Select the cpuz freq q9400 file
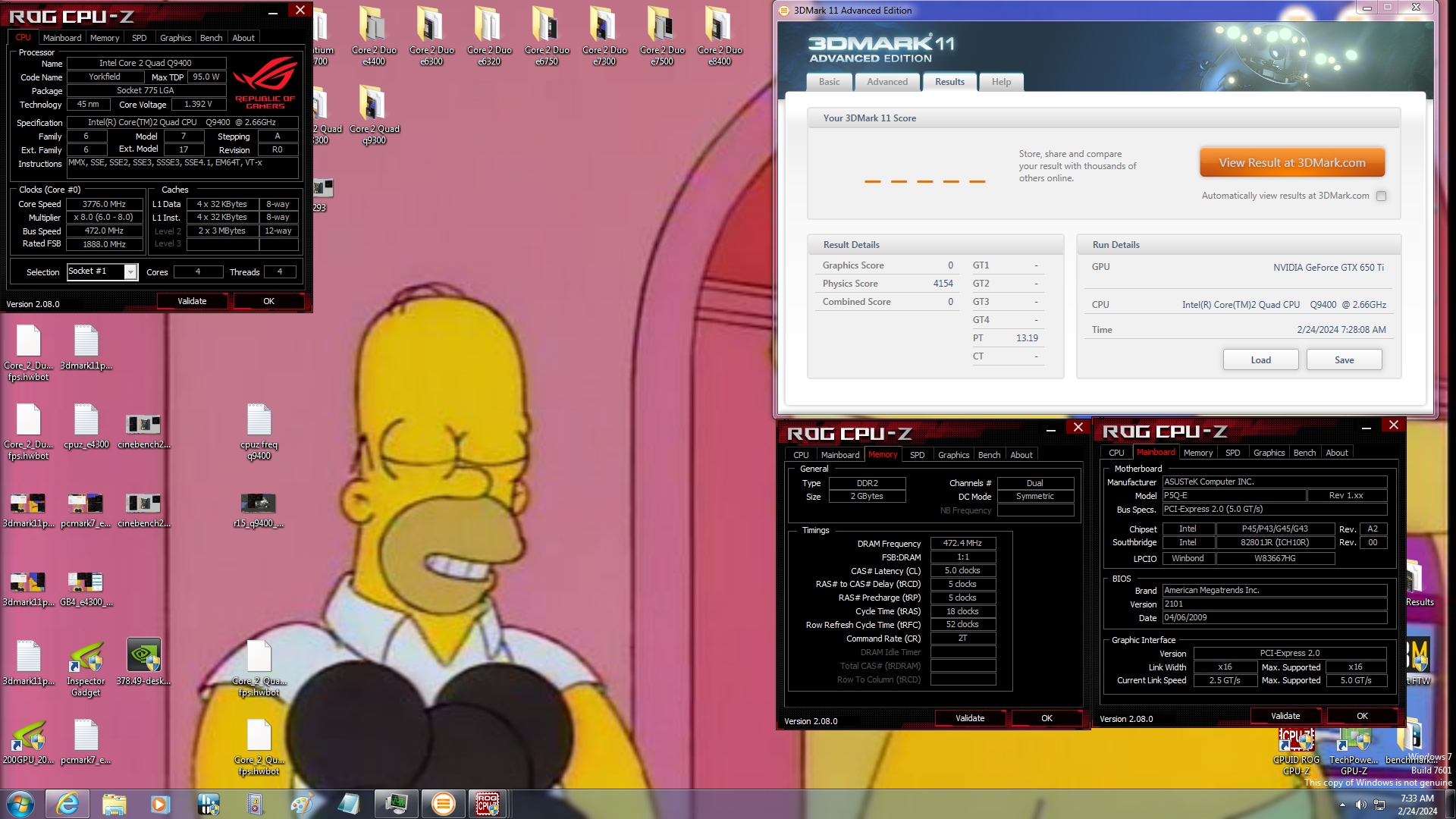Screen dimensions: 1456x819 (x=259, y=431)
